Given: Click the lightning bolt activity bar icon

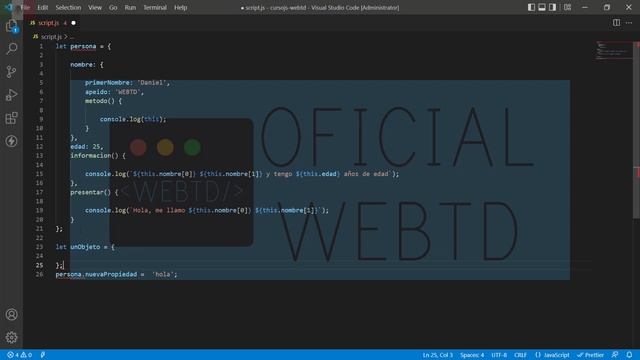Looking at the screenshot, I should (11, 141).
